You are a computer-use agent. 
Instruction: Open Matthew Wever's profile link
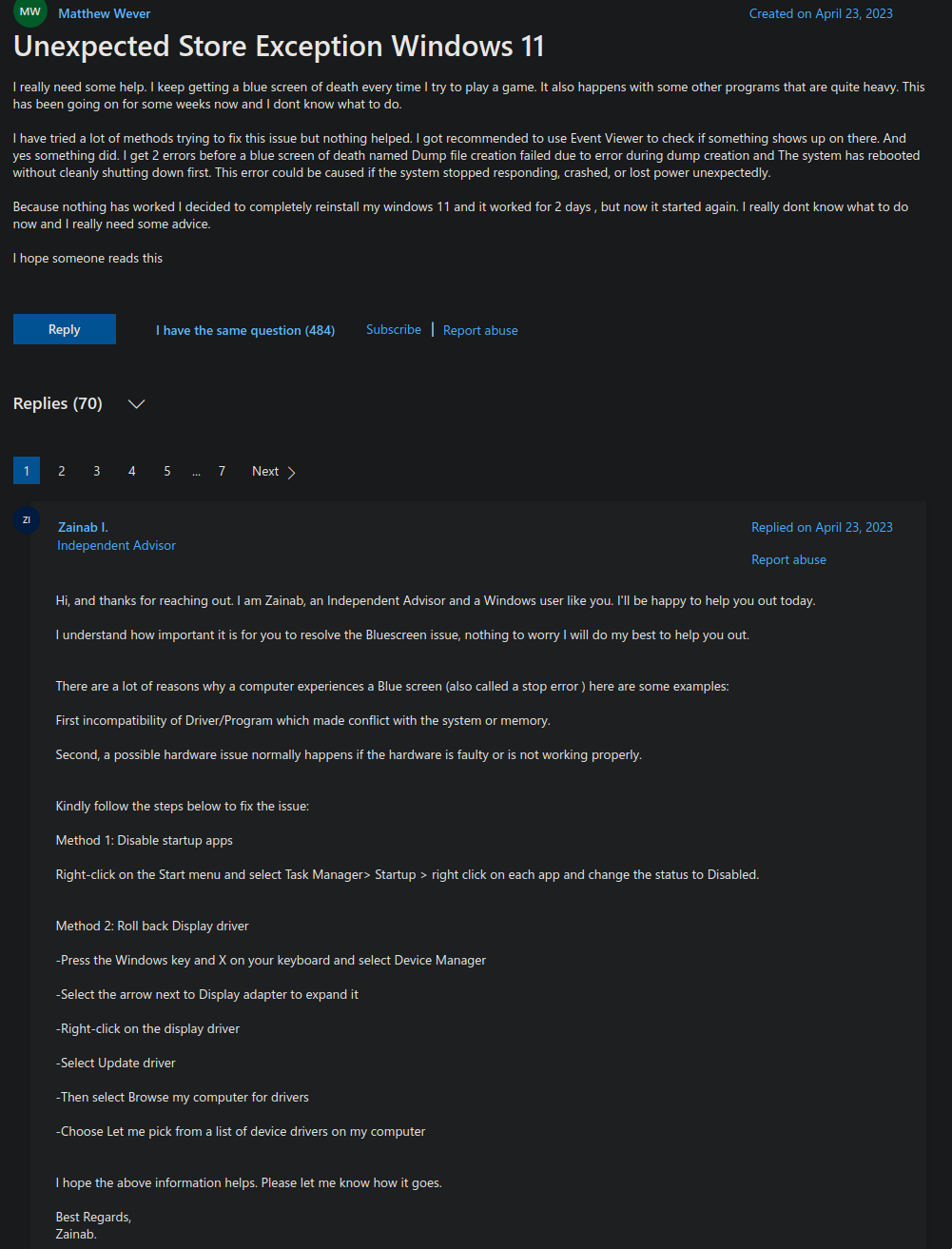pos(105,13)
